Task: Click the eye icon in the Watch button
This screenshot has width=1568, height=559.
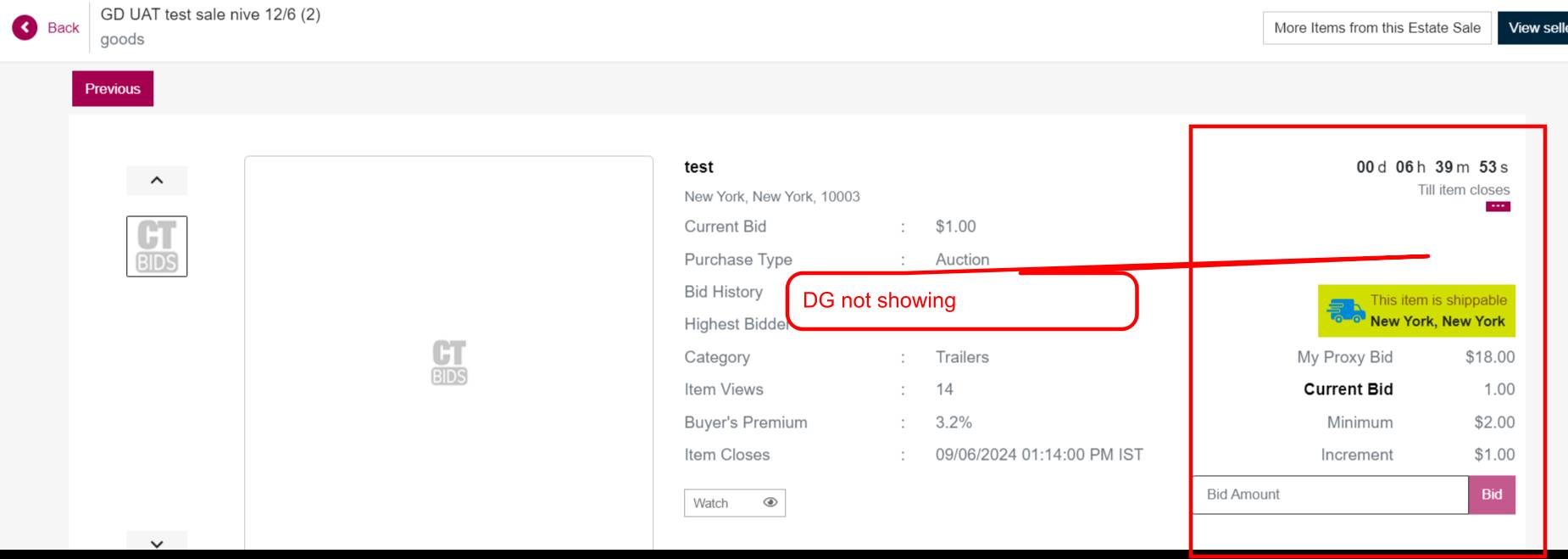Action: (770, 502)
